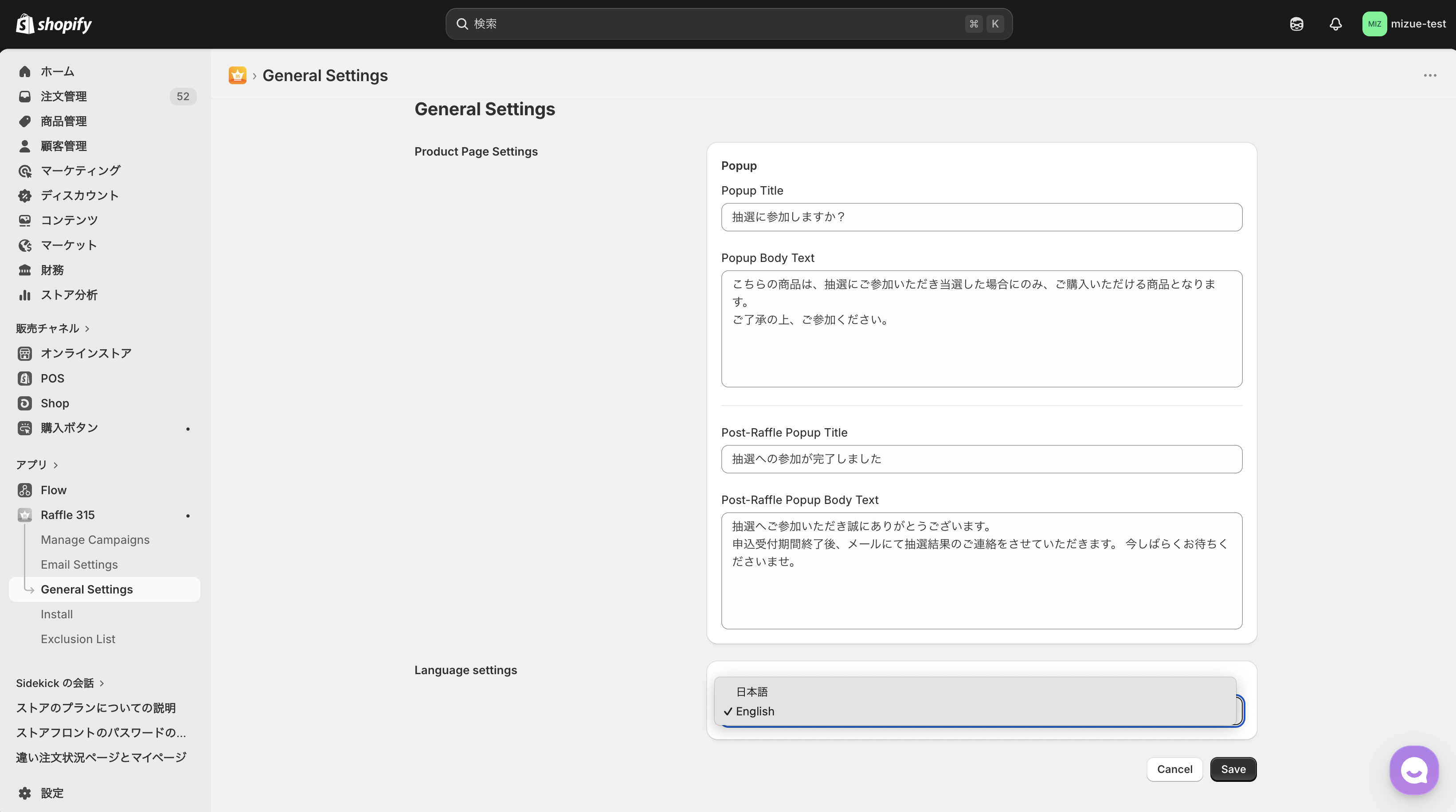Open the purple chat support bubble
Viewport: 1456px width, 812px height.
pos(1414,769)
